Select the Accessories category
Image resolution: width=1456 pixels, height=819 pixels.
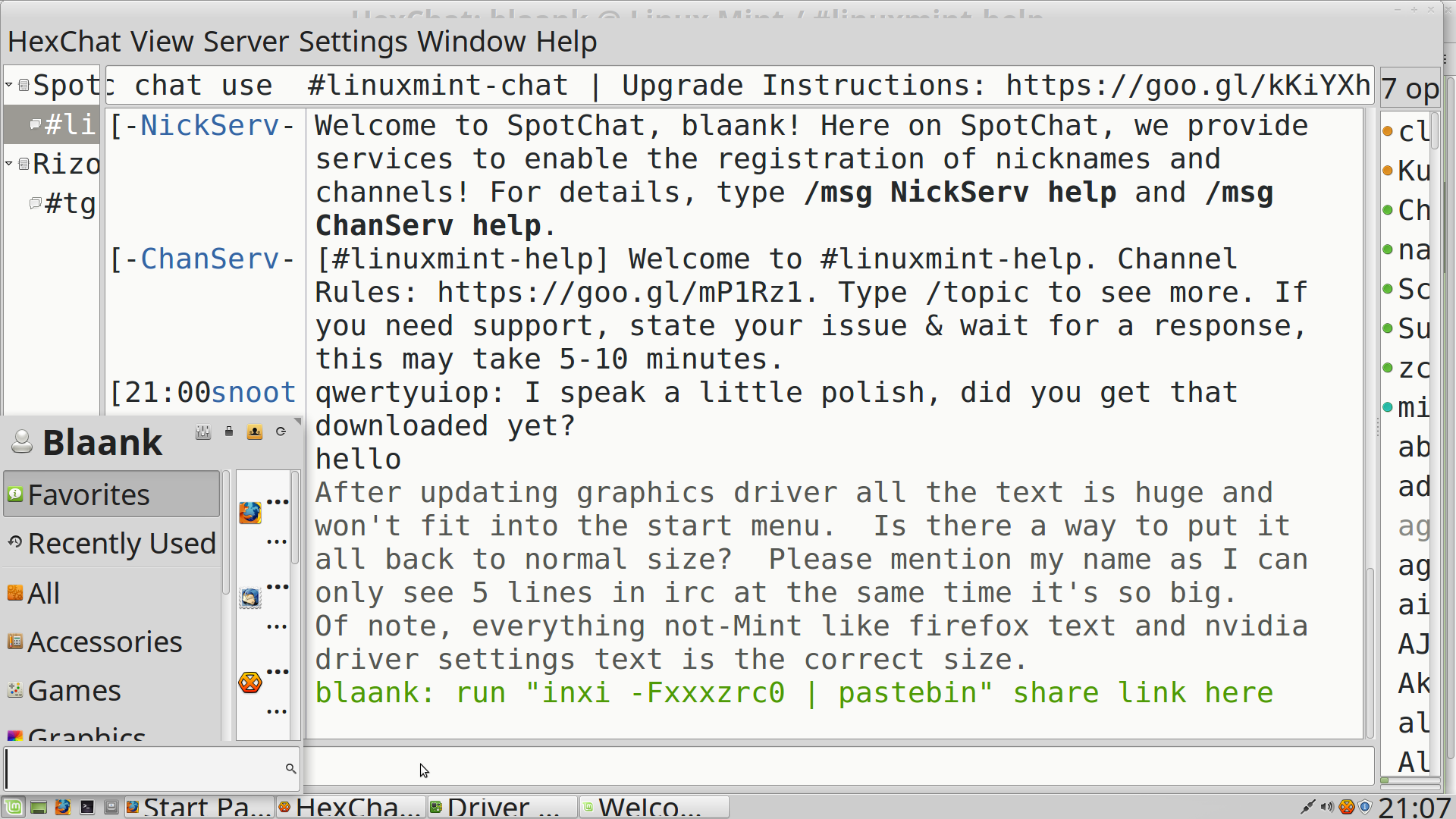105,642
